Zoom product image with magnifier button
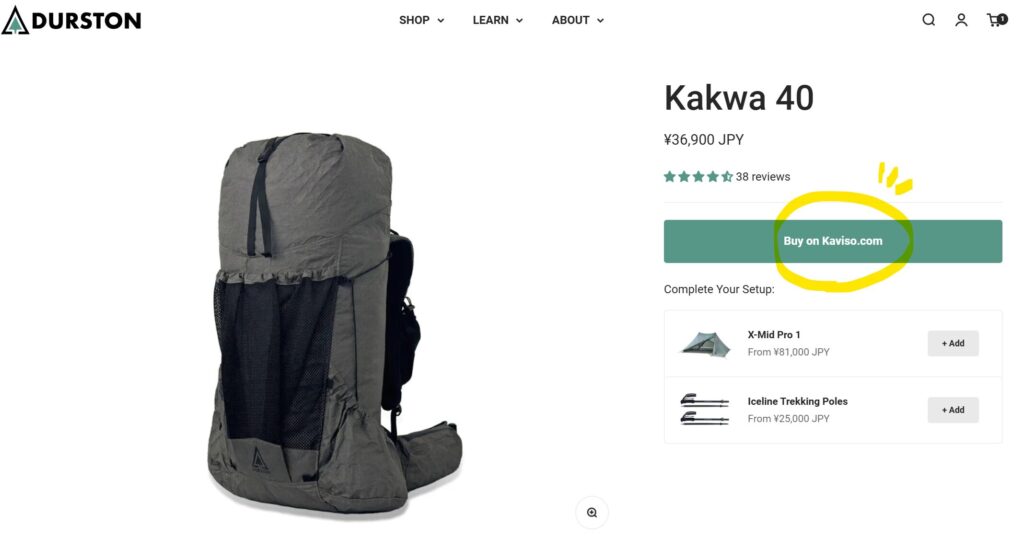Image resolution: width=1024 pixels, height=549 pixels. (x=592, y=512)
